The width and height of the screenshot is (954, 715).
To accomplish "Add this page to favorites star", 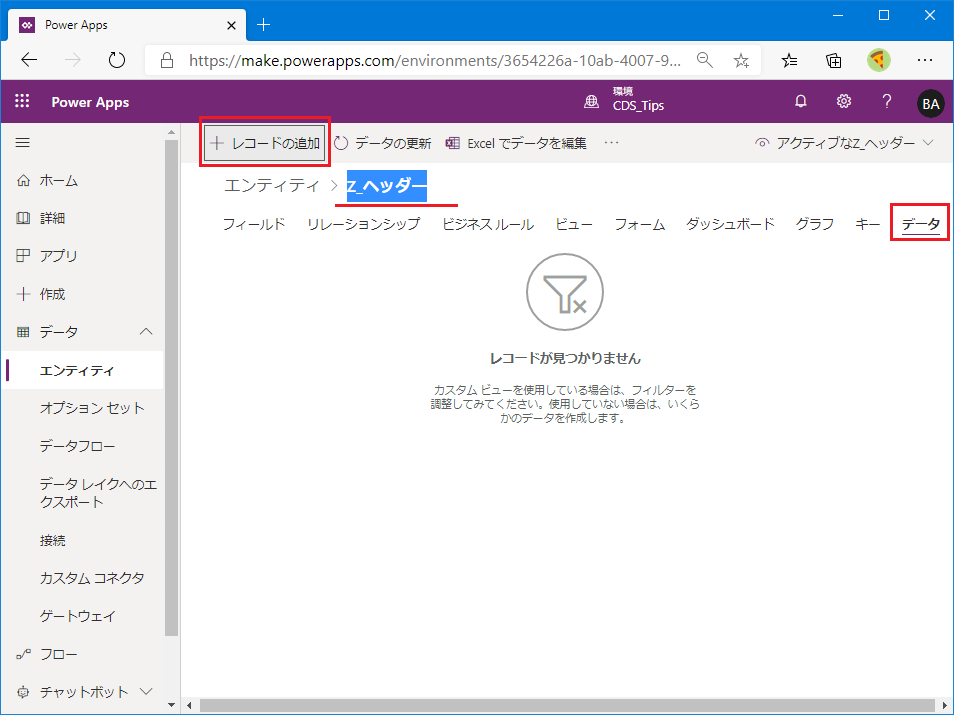I will coord(741,60).
